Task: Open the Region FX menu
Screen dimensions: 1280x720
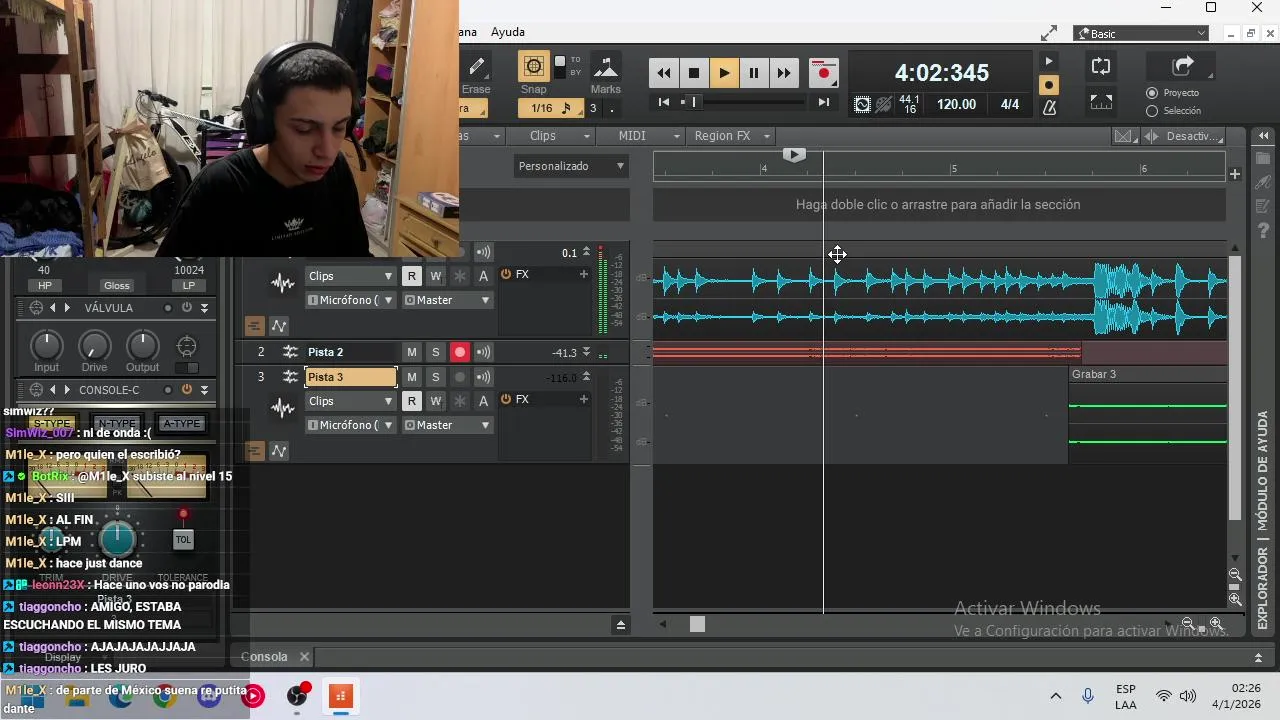Action: pyautogui.click(x=732, y=136)
